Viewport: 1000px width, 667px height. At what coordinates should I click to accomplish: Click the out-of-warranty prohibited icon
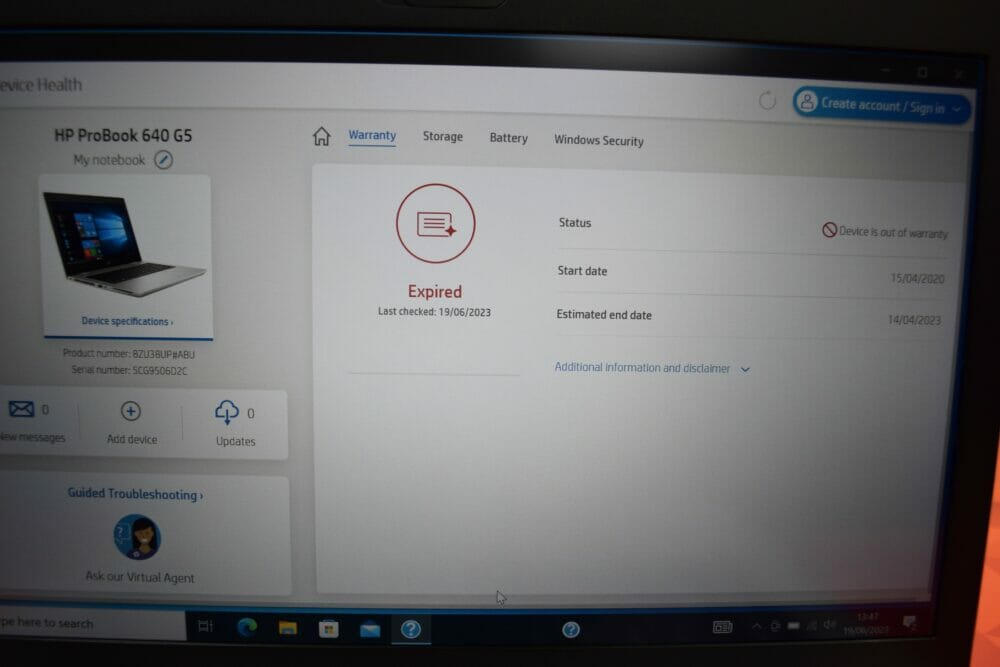[x=829, y=230]
